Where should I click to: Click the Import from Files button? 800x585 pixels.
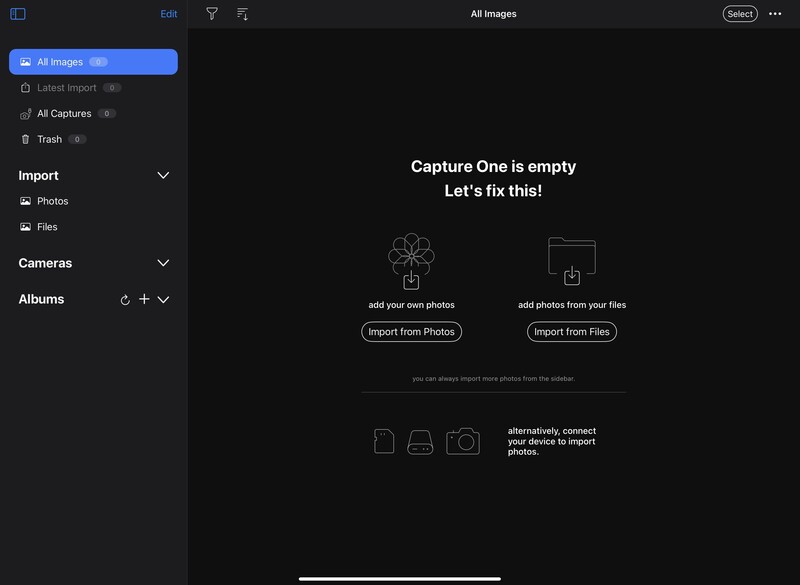click(571, 332)
